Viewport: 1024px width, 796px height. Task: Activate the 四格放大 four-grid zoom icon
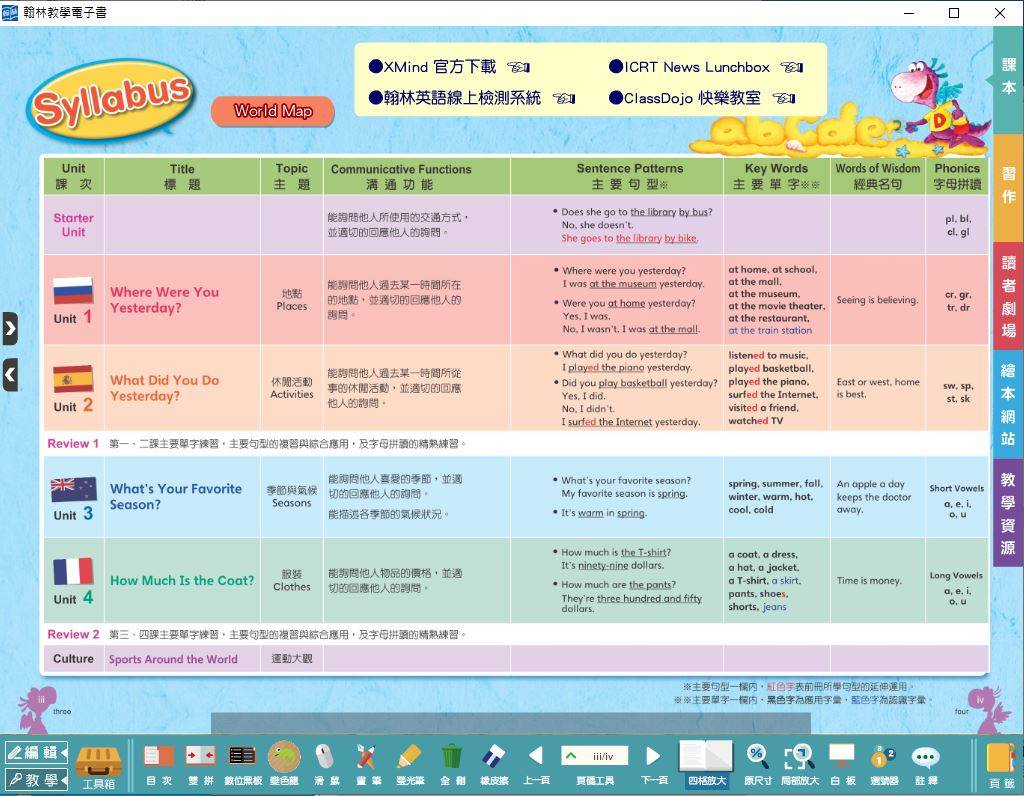[705, 756]
